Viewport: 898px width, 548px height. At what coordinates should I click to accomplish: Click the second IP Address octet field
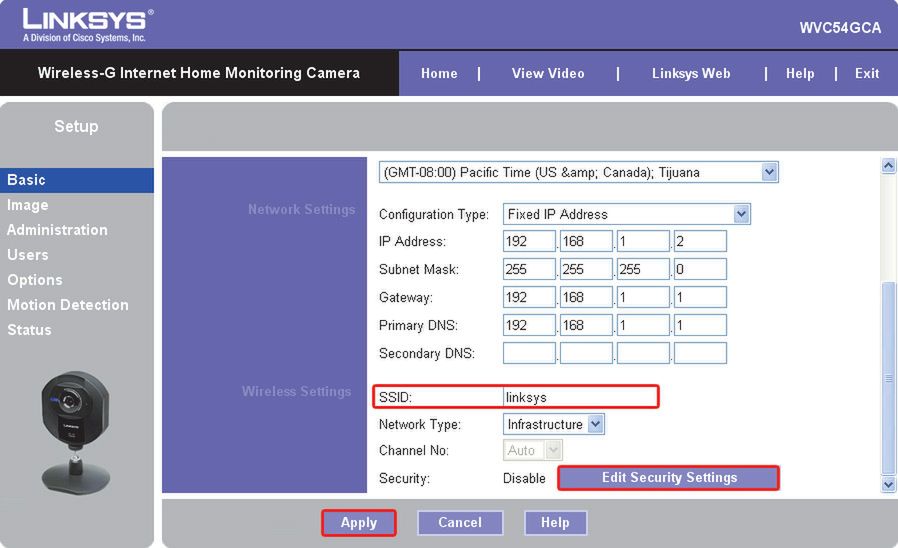tap(586, 241)
